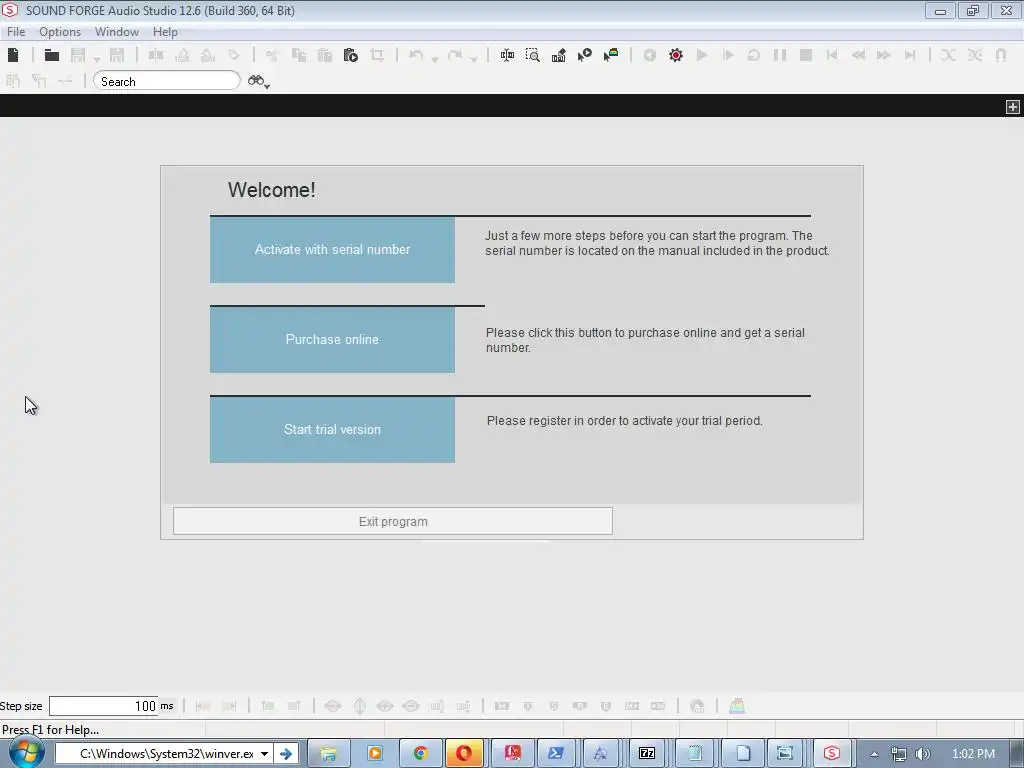The image size is (1024, 768).
Task: Click 'Please register in order to activate' text
Action: tap(624, 421)
